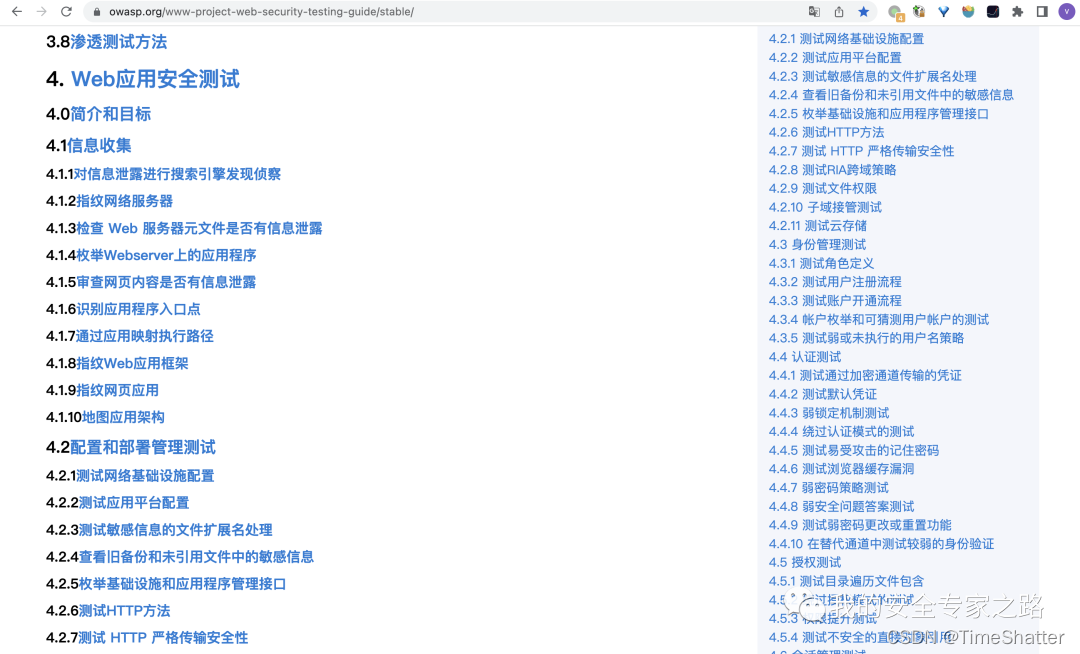Select sidebar 4.2.11 测试云存储

(x=818, y=225)
